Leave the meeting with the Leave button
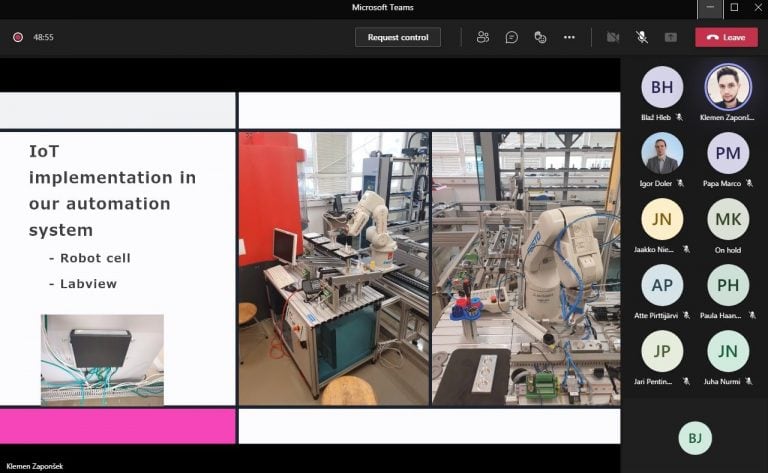 [726, 37]
